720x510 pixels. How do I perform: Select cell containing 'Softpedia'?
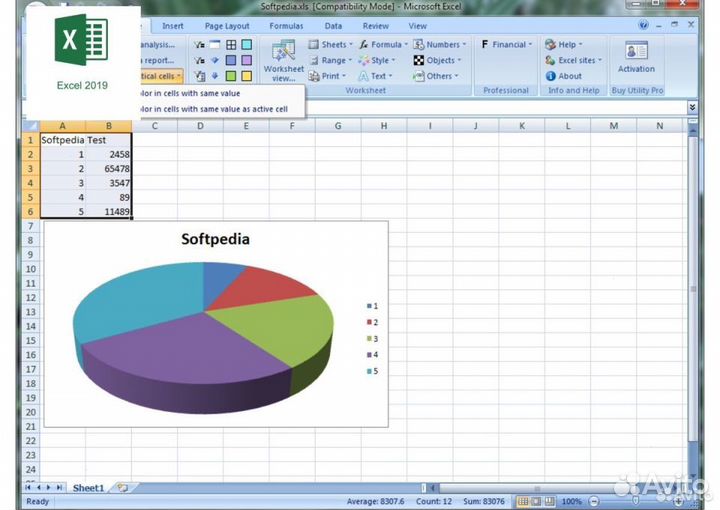(x=63, y=140)
